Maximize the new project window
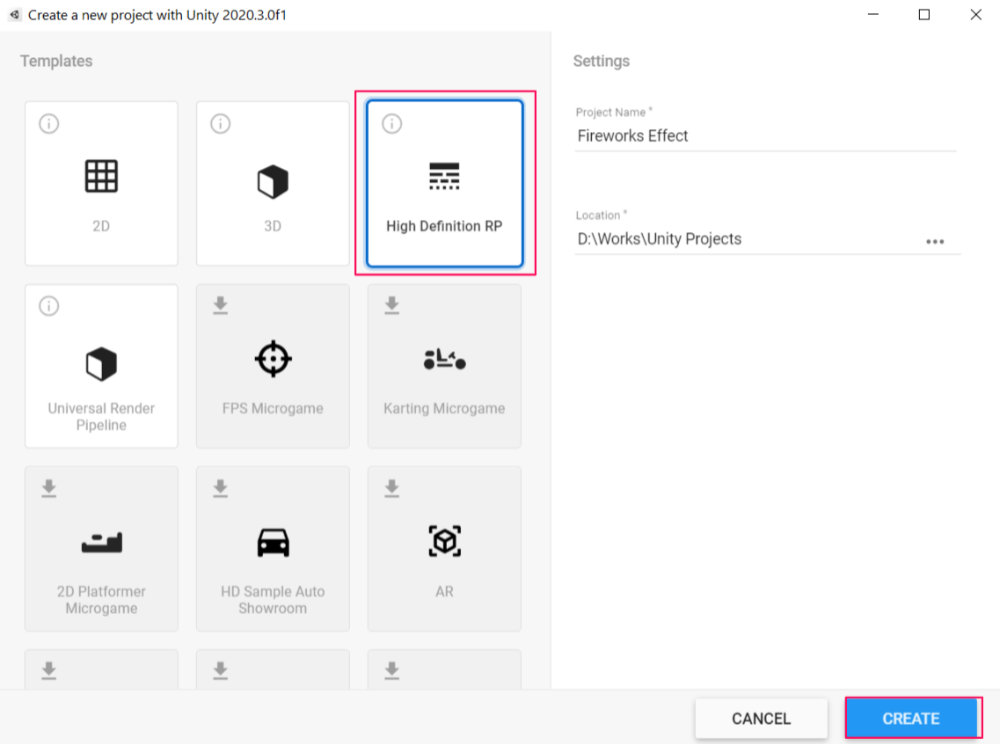This screenshot has width=1000, height=744. (x=923, y=15)
